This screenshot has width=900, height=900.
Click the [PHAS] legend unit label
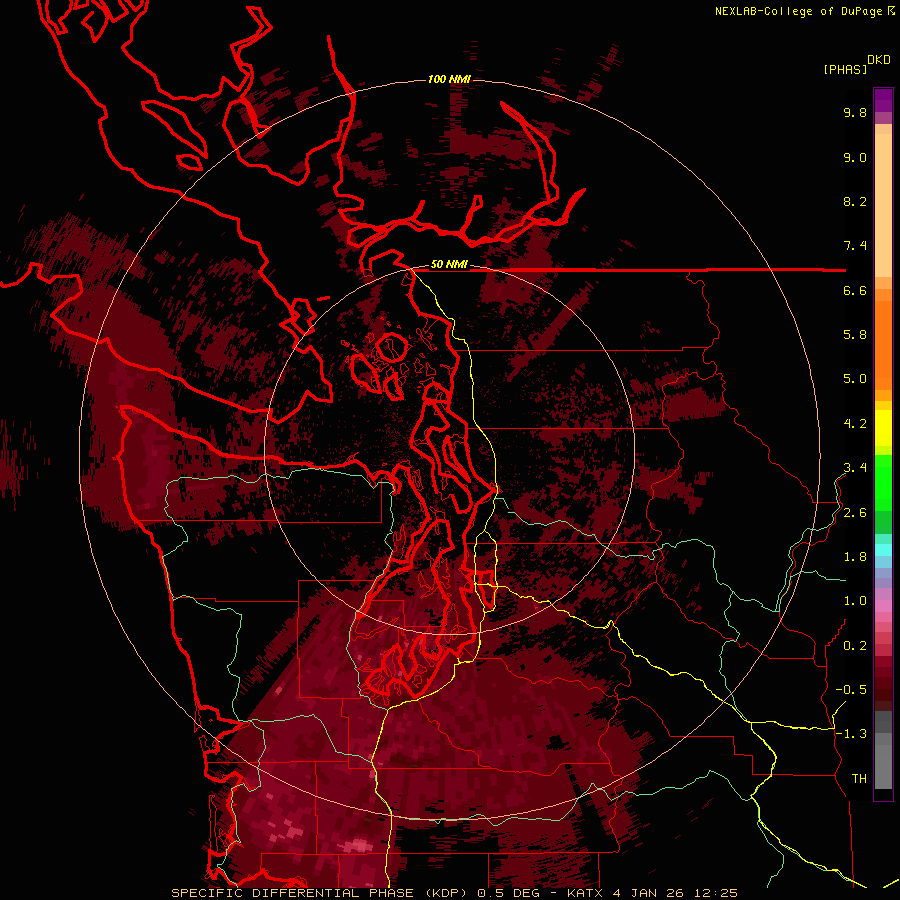pos(845,70)
